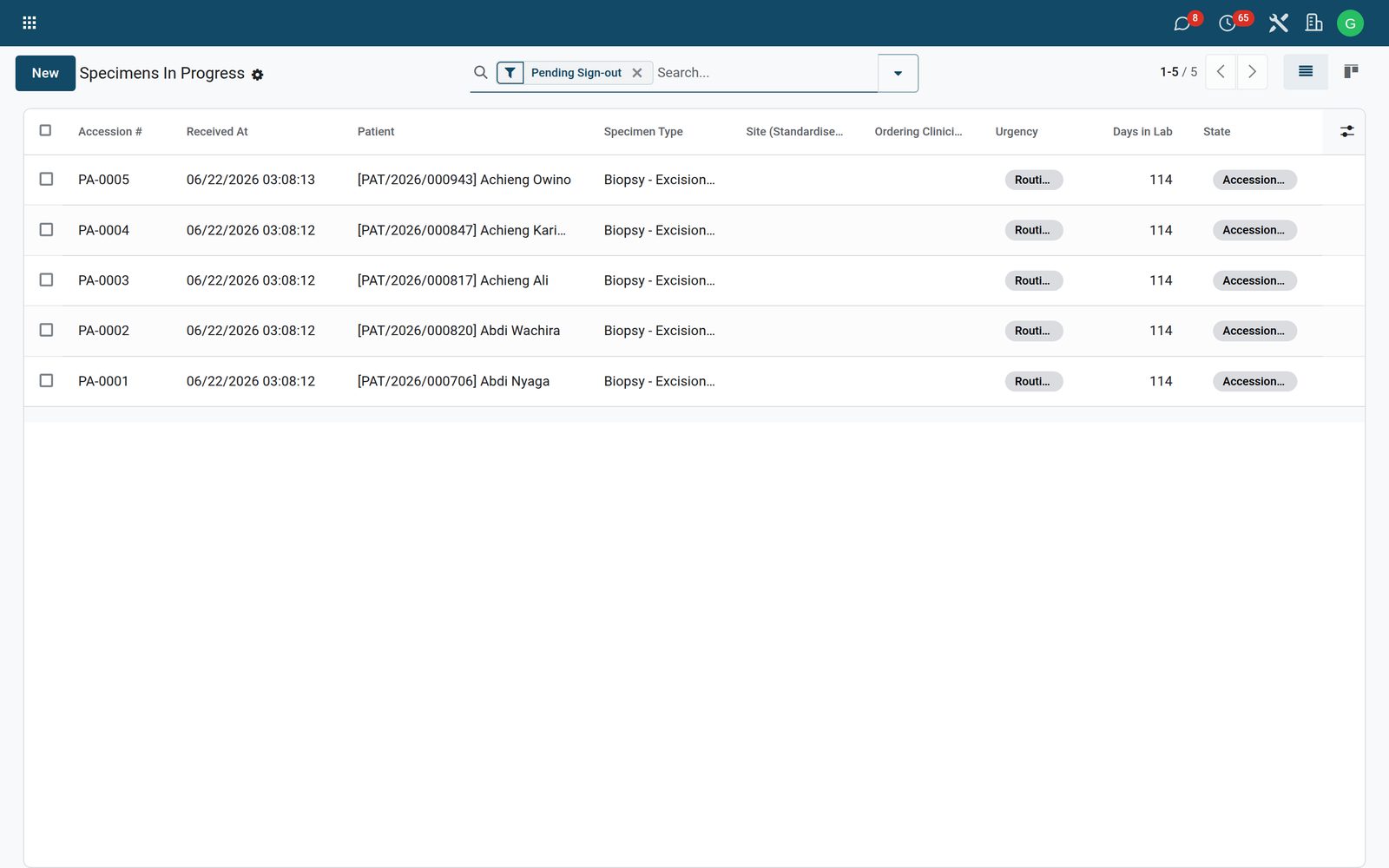
Task: Click the funnel filter facet icon
Action: (x=510, y=73)
